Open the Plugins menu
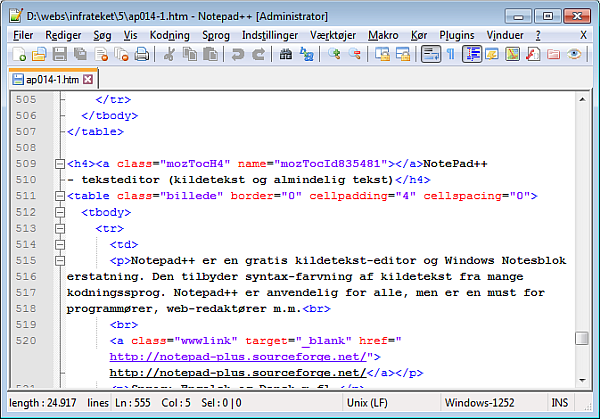Image resolution: width=600 pixels, height=419 pixels. (x=457, y=36)
